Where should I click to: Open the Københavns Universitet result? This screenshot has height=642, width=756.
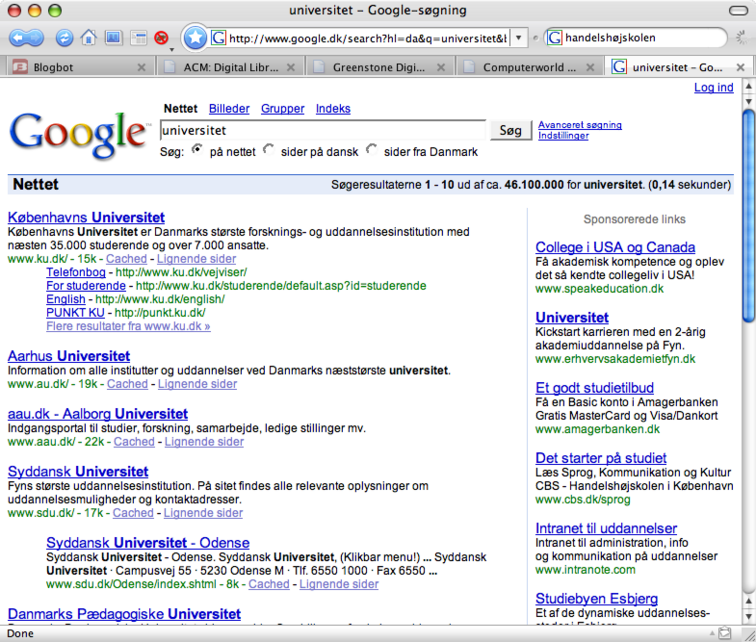pyautogui.click(x=86, y=217)
